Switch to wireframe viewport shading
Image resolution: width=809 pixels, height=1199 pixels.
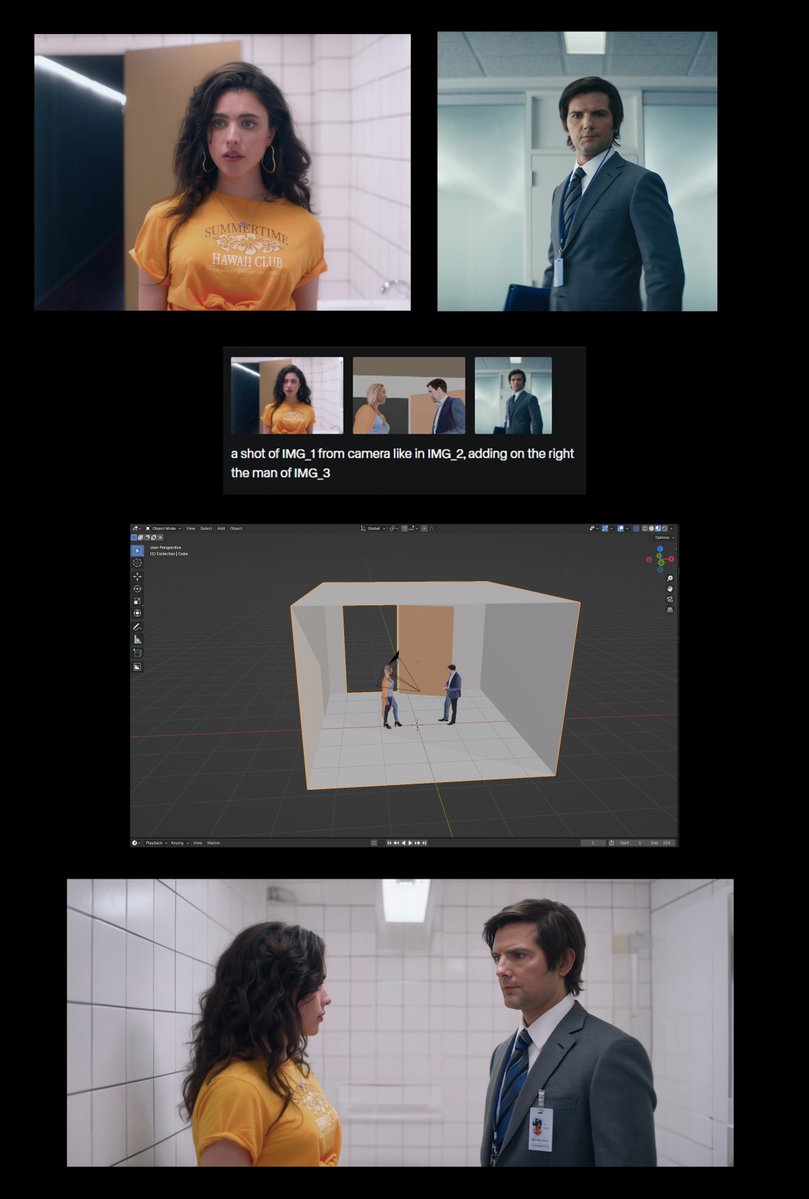pos(645,528)
